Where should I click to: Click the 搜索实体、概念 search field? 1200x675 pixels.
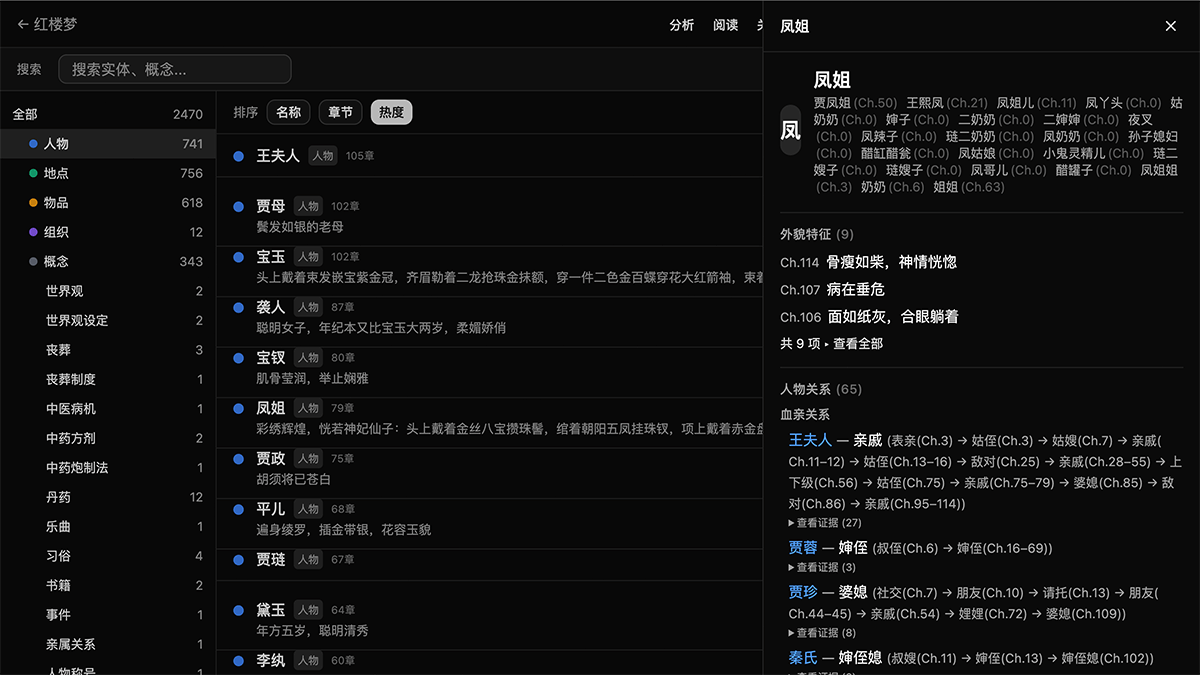[175, 69]
